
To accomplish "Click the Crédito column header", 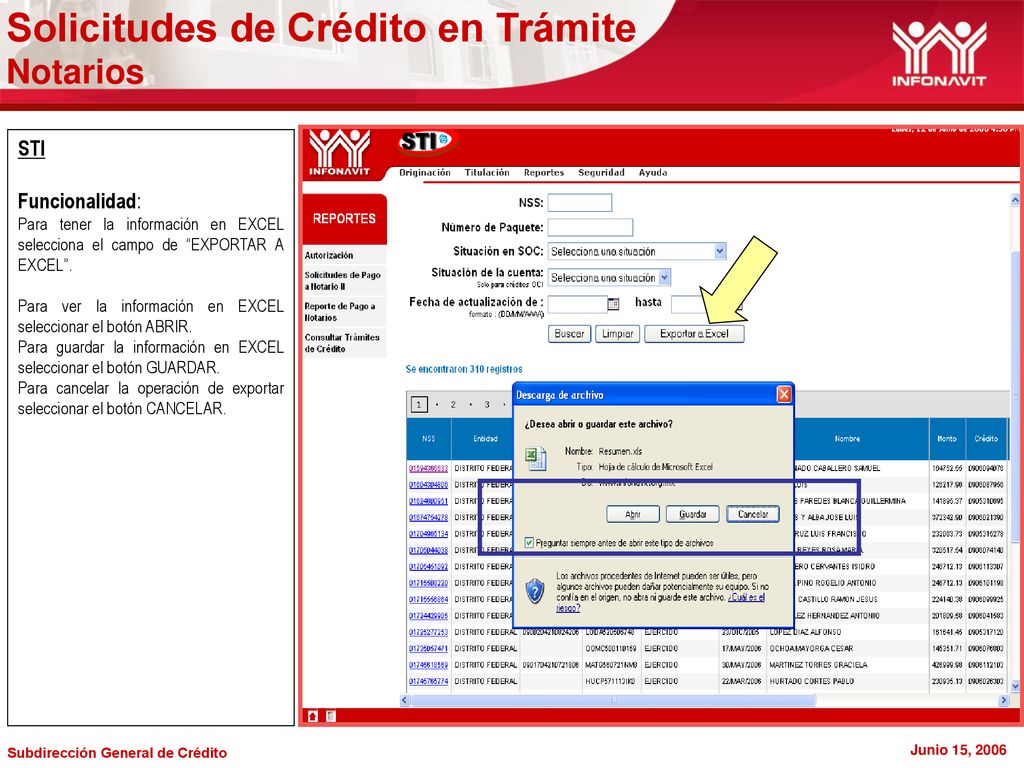I will [986, 439].
